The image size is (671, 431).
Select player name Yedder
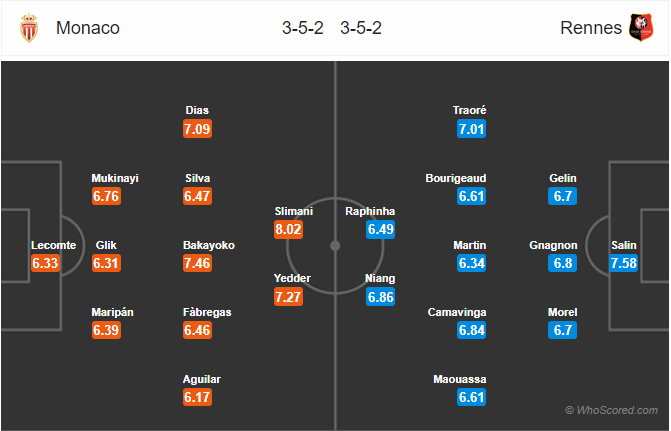point(292,278)
